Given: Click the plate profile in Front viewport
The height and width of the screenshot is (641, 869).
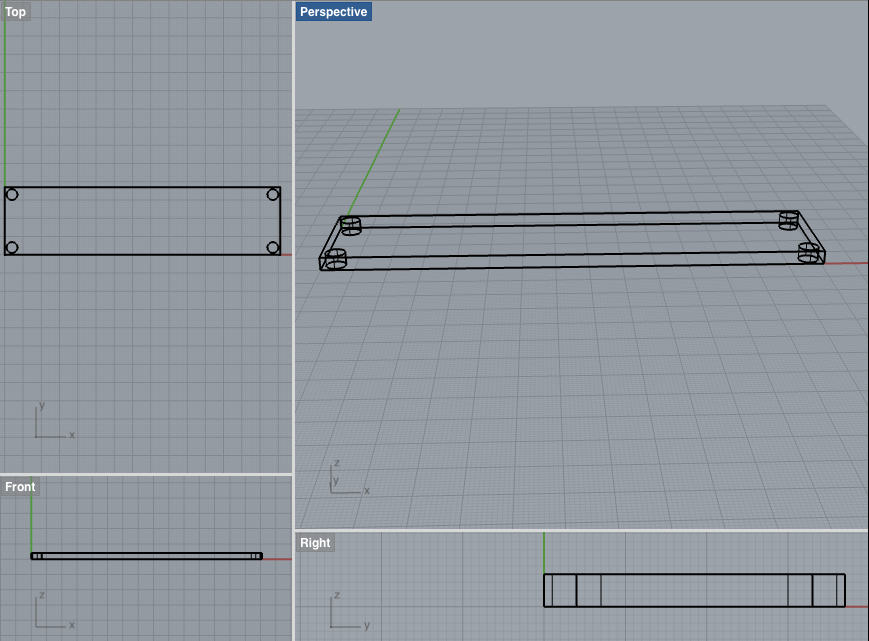Looking at the screenshot, I should click(146, 556).
